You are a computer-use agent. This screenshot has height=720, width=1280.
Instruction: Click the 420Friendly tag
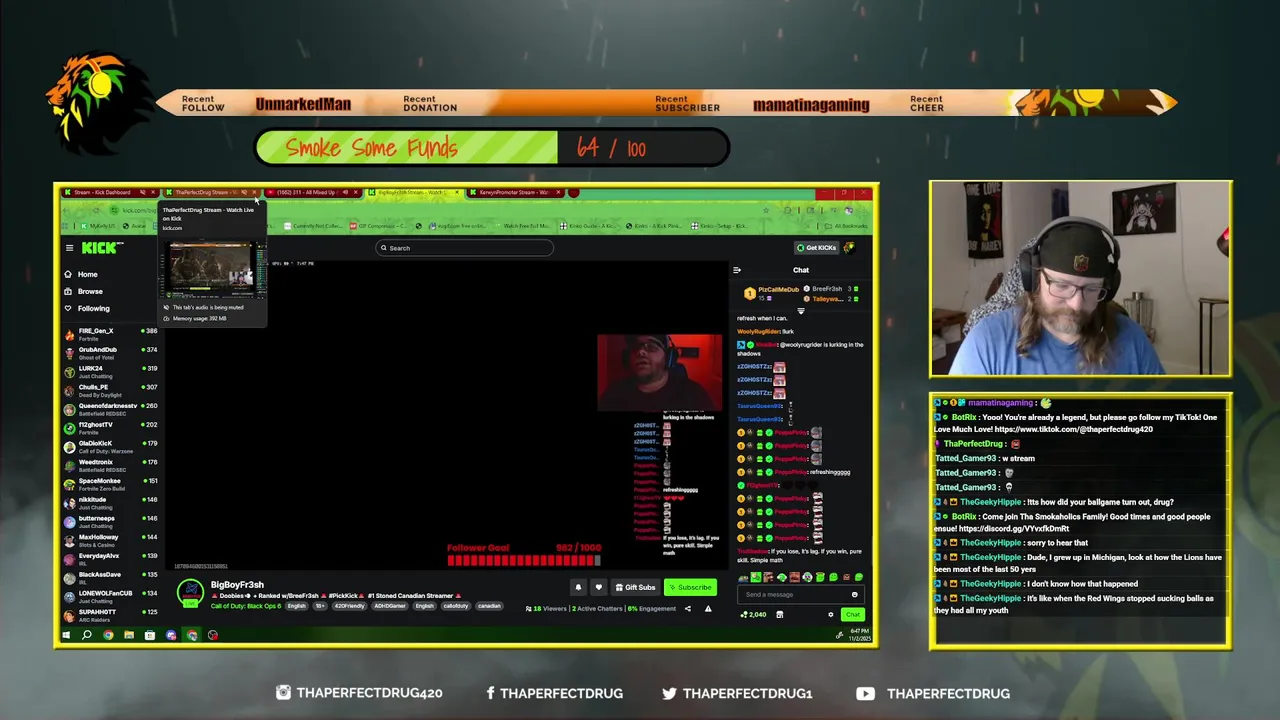351,606
